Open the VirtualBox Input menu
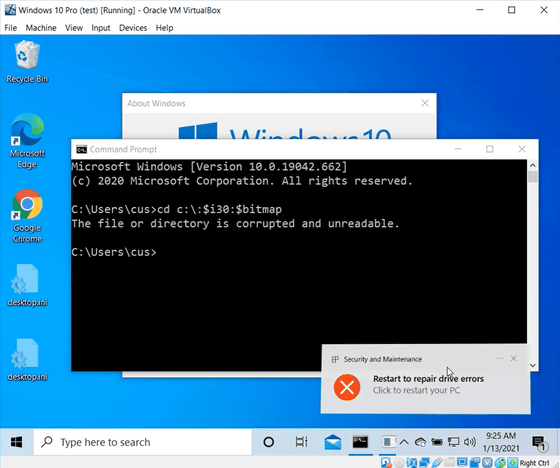This screenshot has width=560, height=468. pos(101,28)
